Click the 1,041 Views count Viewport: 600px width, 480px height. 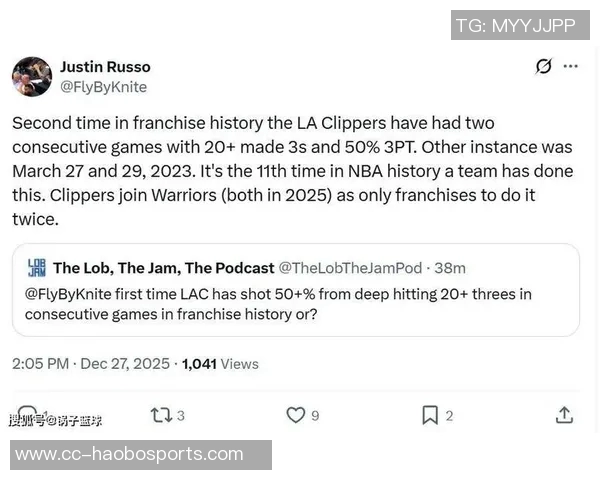tap(220, 363)
